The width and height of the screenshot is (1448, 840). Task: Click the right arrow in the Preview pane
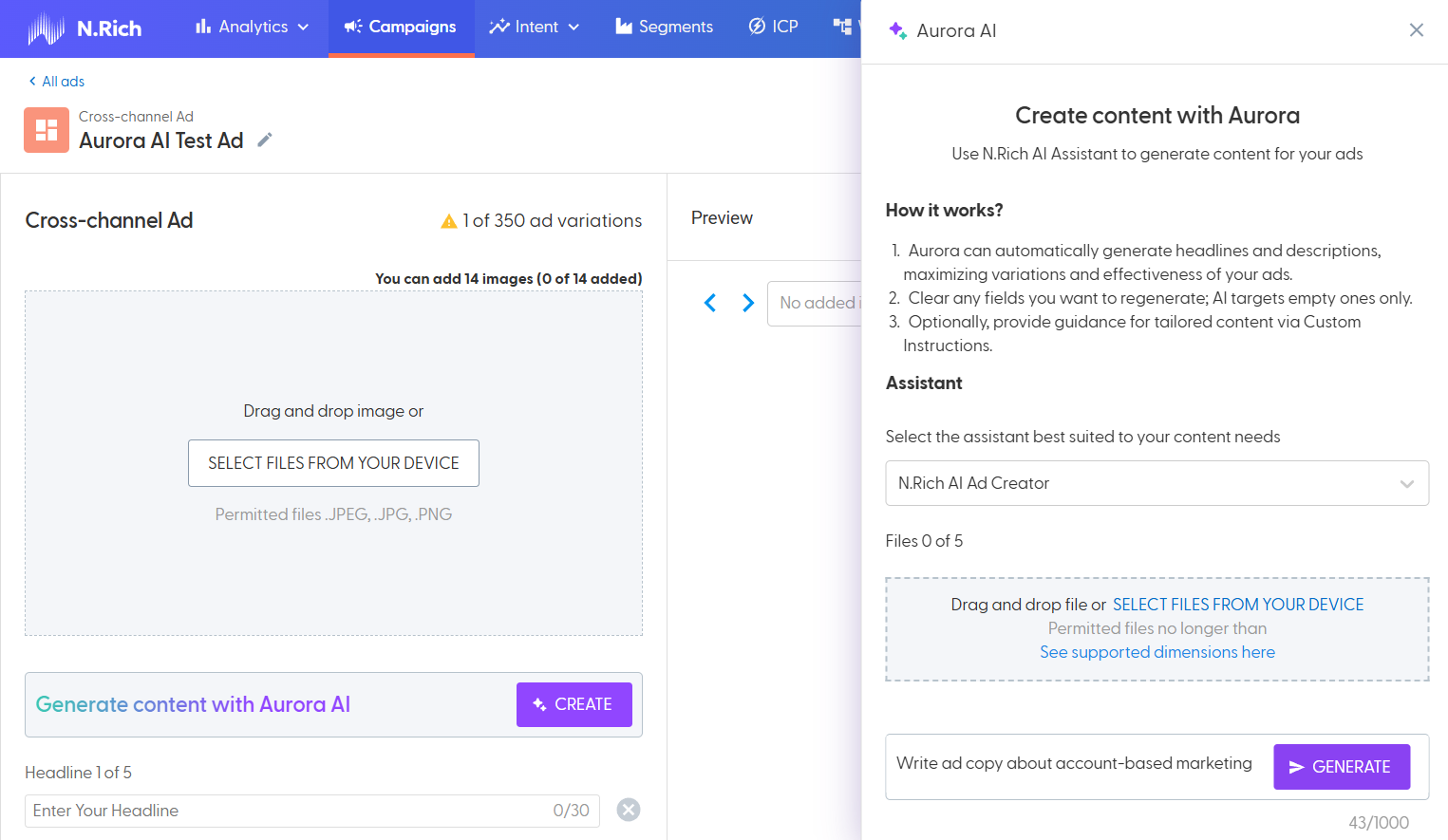click(748, 303)
